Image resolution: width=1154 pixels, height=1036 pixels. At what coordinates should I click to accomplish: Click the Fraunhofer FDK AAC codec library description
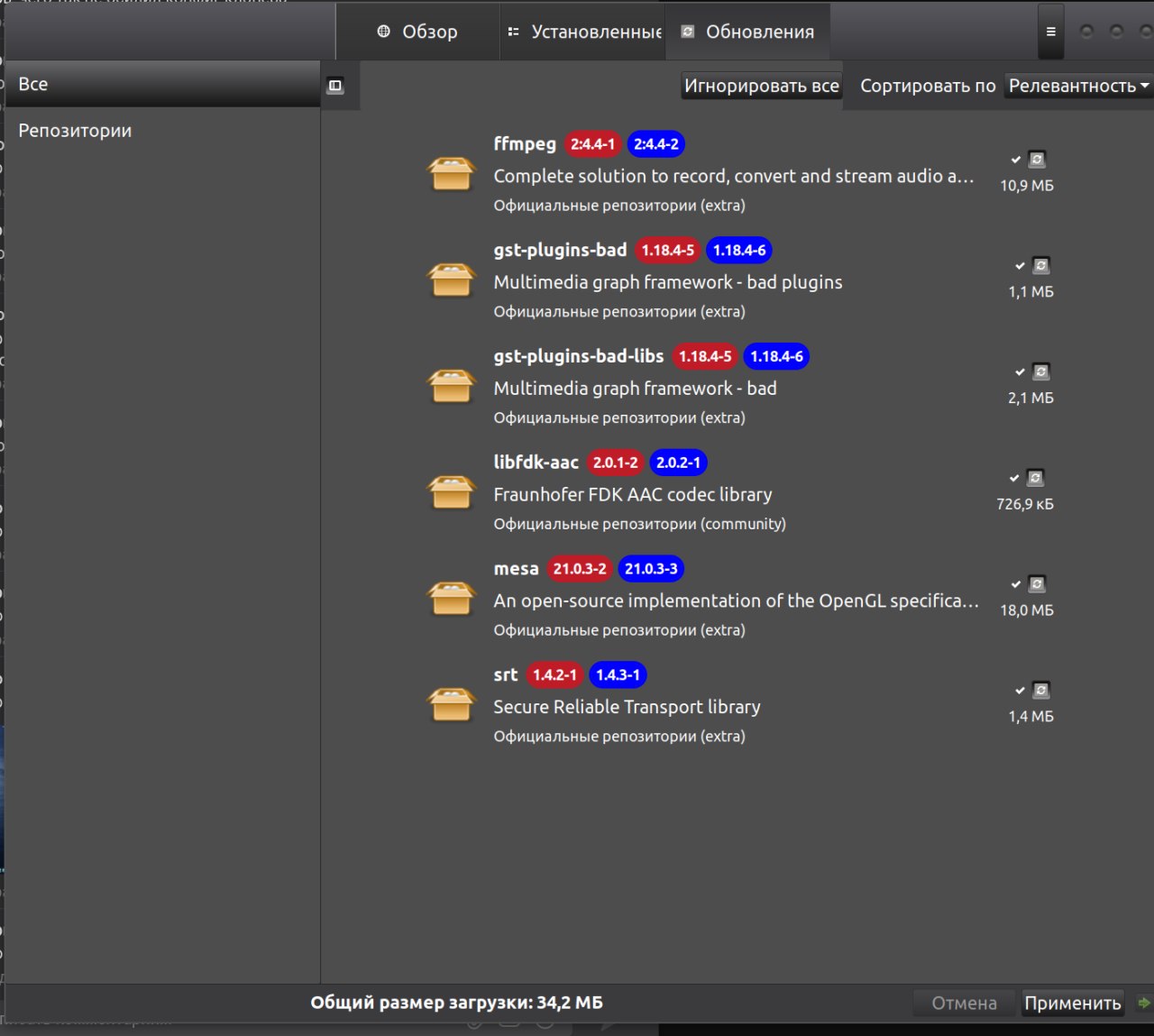(x=633, y=494)
